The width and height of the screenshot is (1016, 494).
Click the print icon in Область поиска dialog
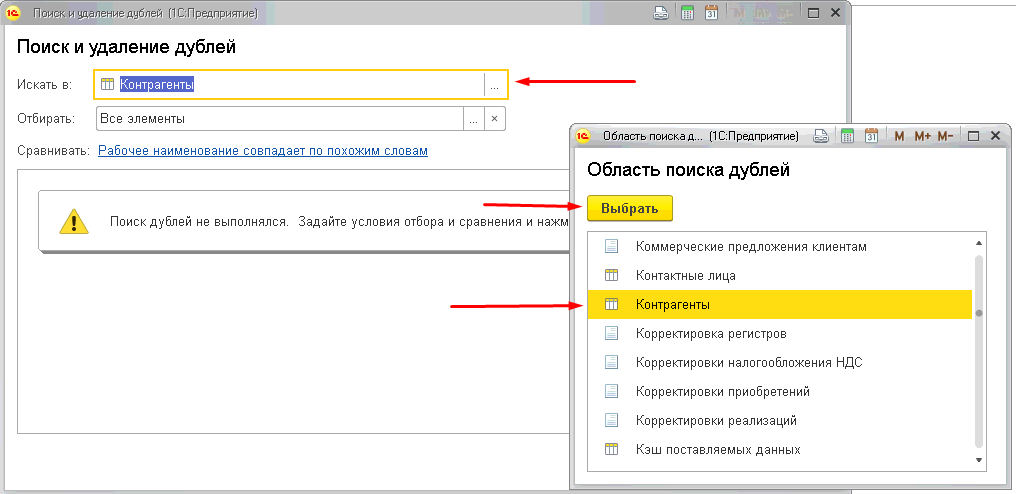822,136
